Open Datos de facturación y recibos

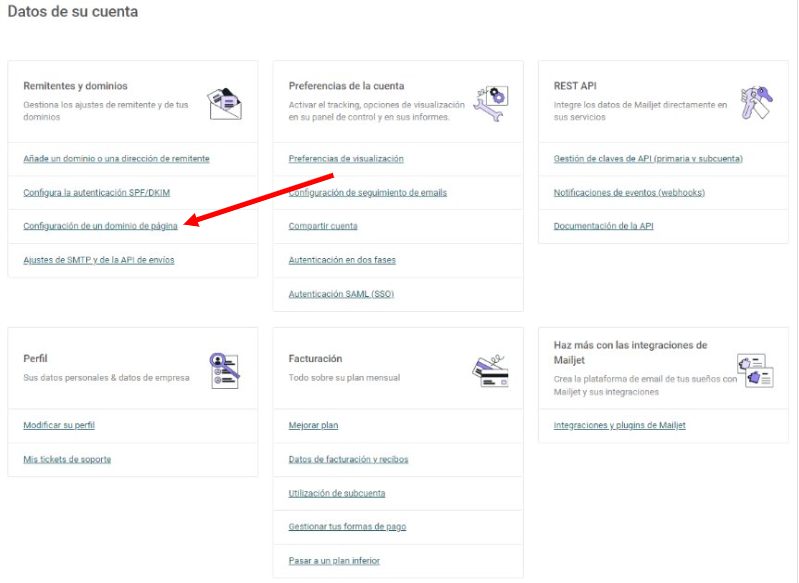(x=349, y=459)
